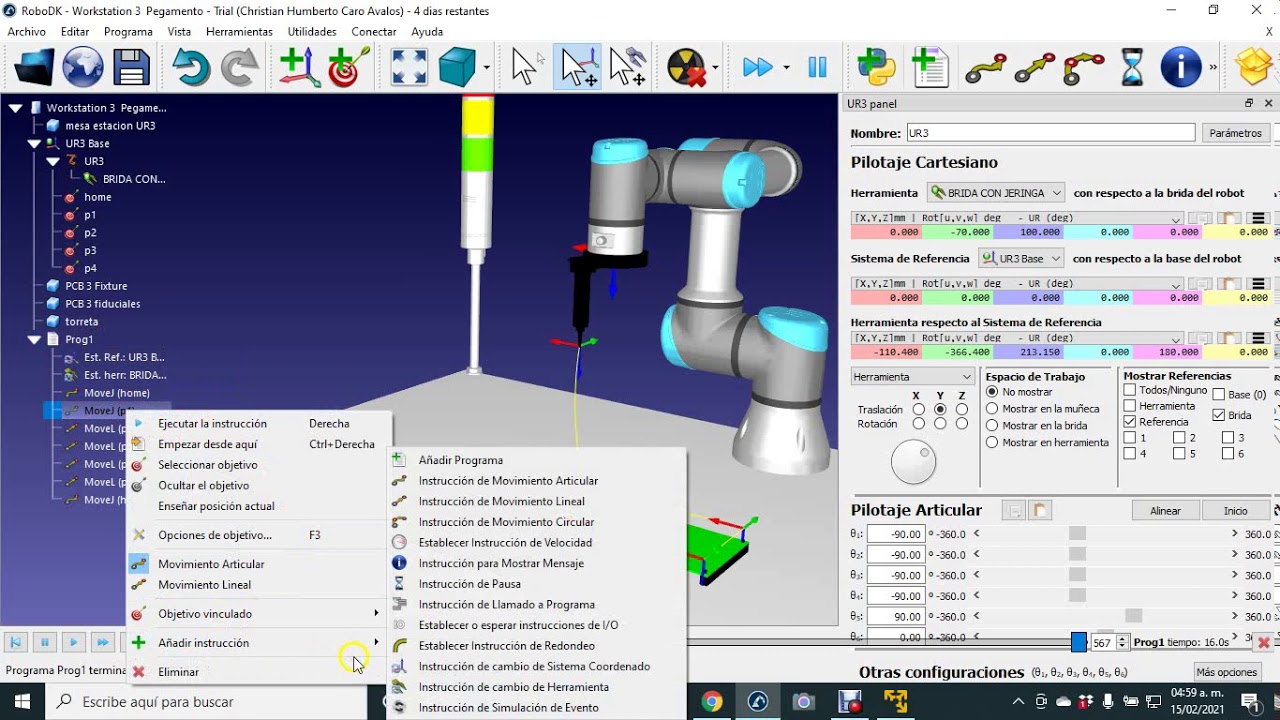The width and height of the screenshot is (1280, 720).
Task: Open Chrome from the taskbar
Action: click(x=711, y=701)
